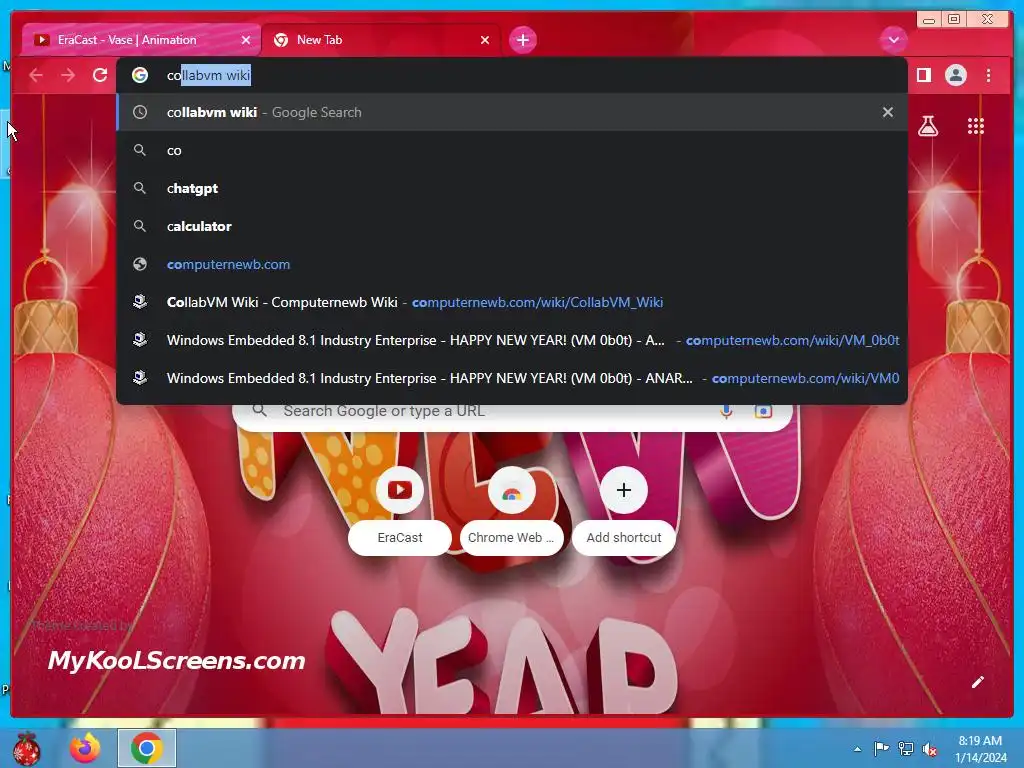
Task: Open Google Lens image search icon
Action: (763, 411)
